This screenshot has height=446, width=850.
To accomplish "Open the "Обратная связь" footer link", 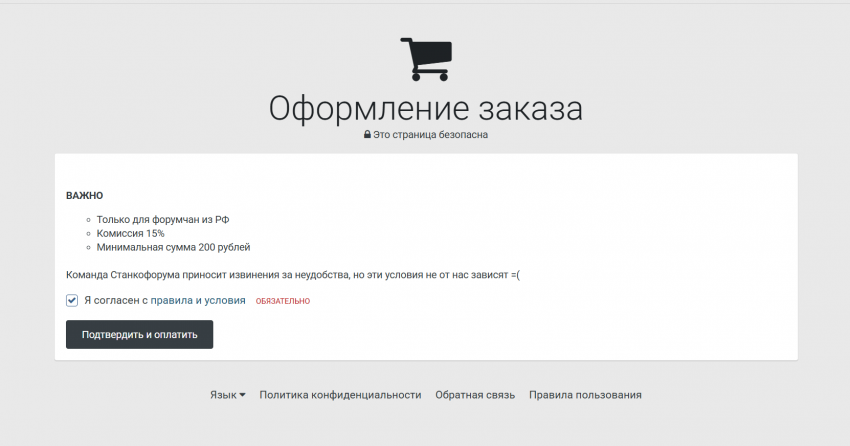I will 475,395.
